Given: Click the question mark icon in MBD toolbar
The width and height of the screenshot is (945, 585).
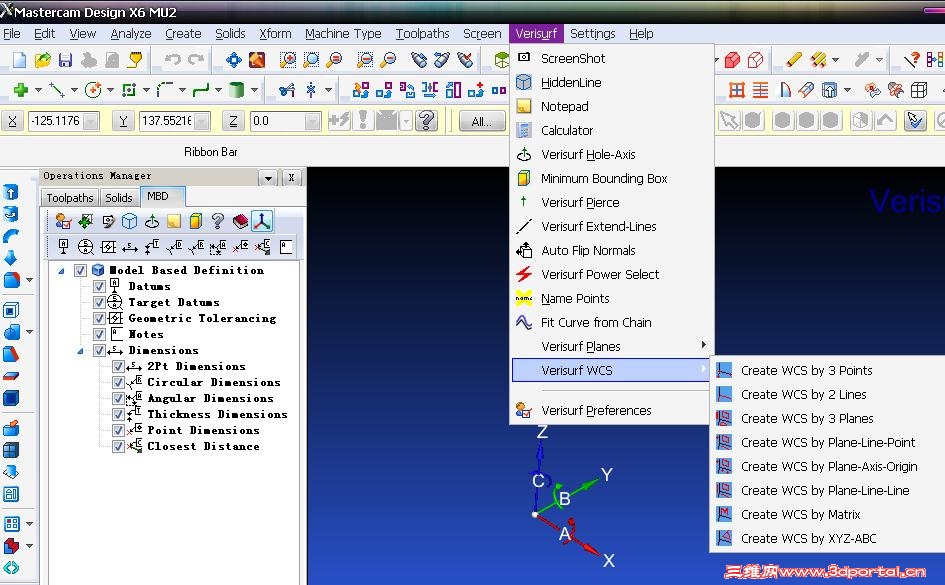Looking at the screenshot, I should click(218, 222).
